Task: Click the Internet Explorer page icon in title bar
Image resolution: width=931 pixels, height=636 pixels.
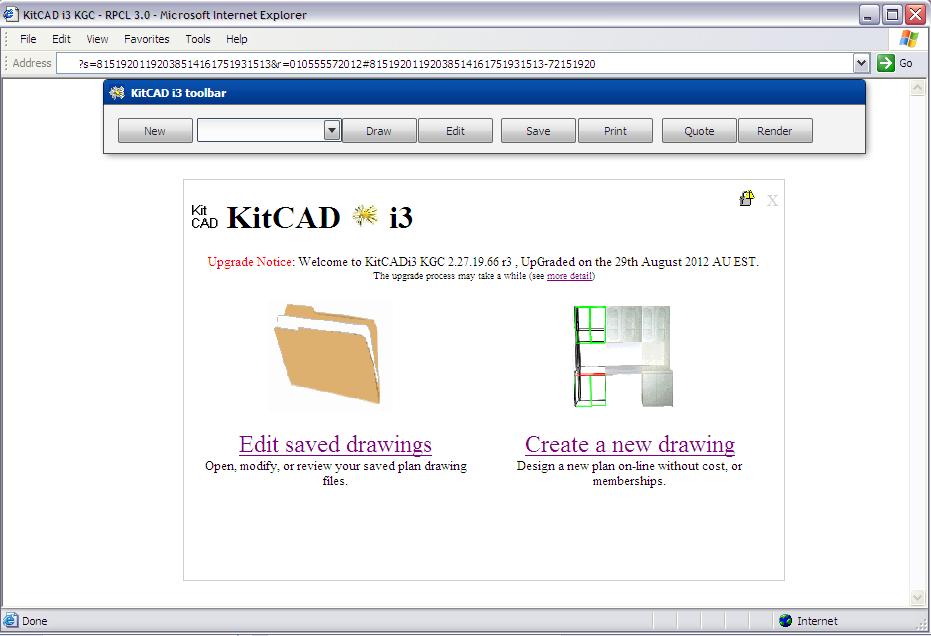Action: click(10, 14)
